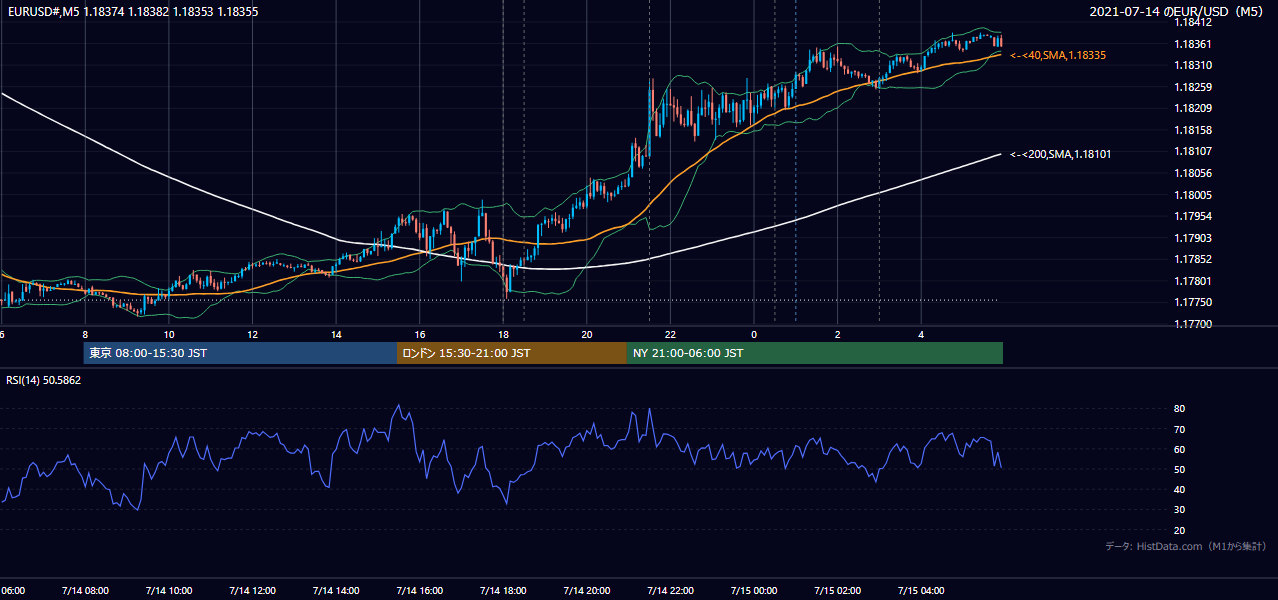Screen dimensions: 1278x600
Task: Open the HistData.com data source credit
Action: pyautogui.click(x=1185, y=546)
